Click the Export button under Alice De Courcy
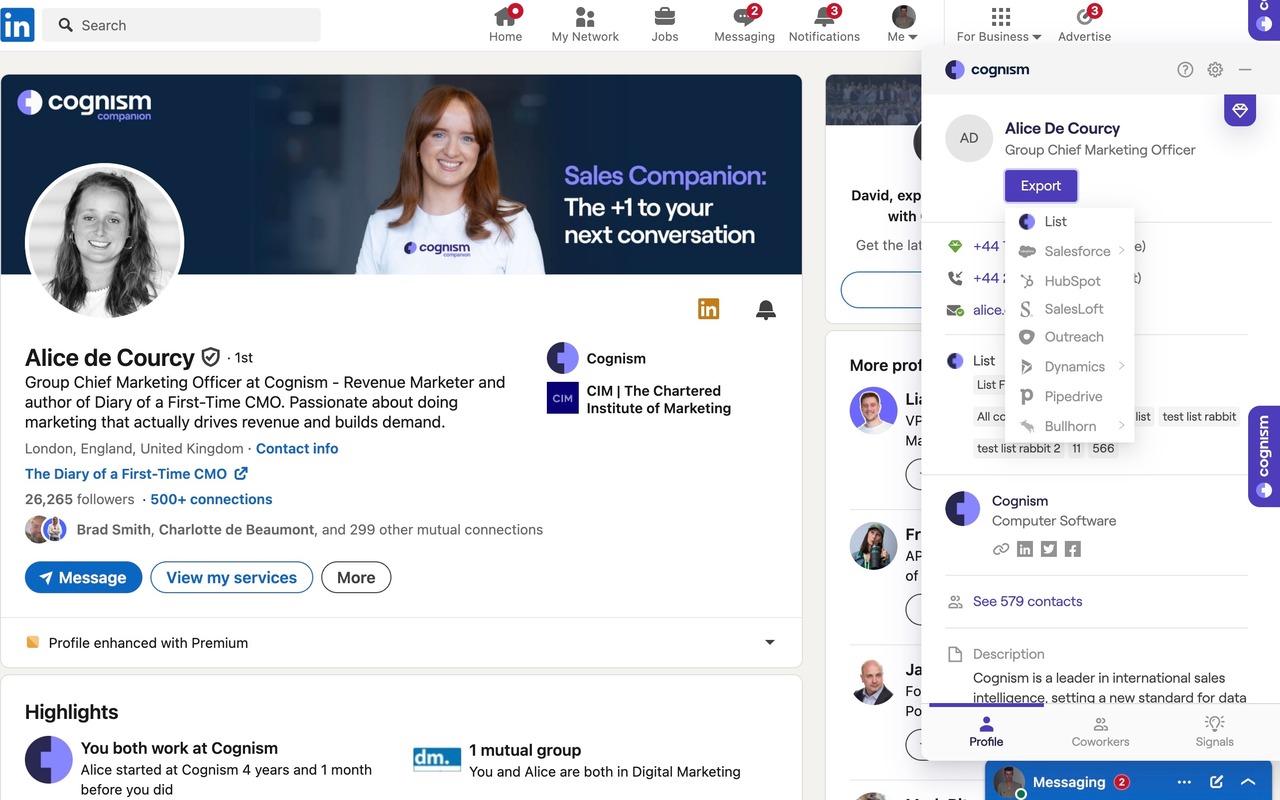The height and width of the screenshot is (800, 1280). click(x=1040, y=185)
